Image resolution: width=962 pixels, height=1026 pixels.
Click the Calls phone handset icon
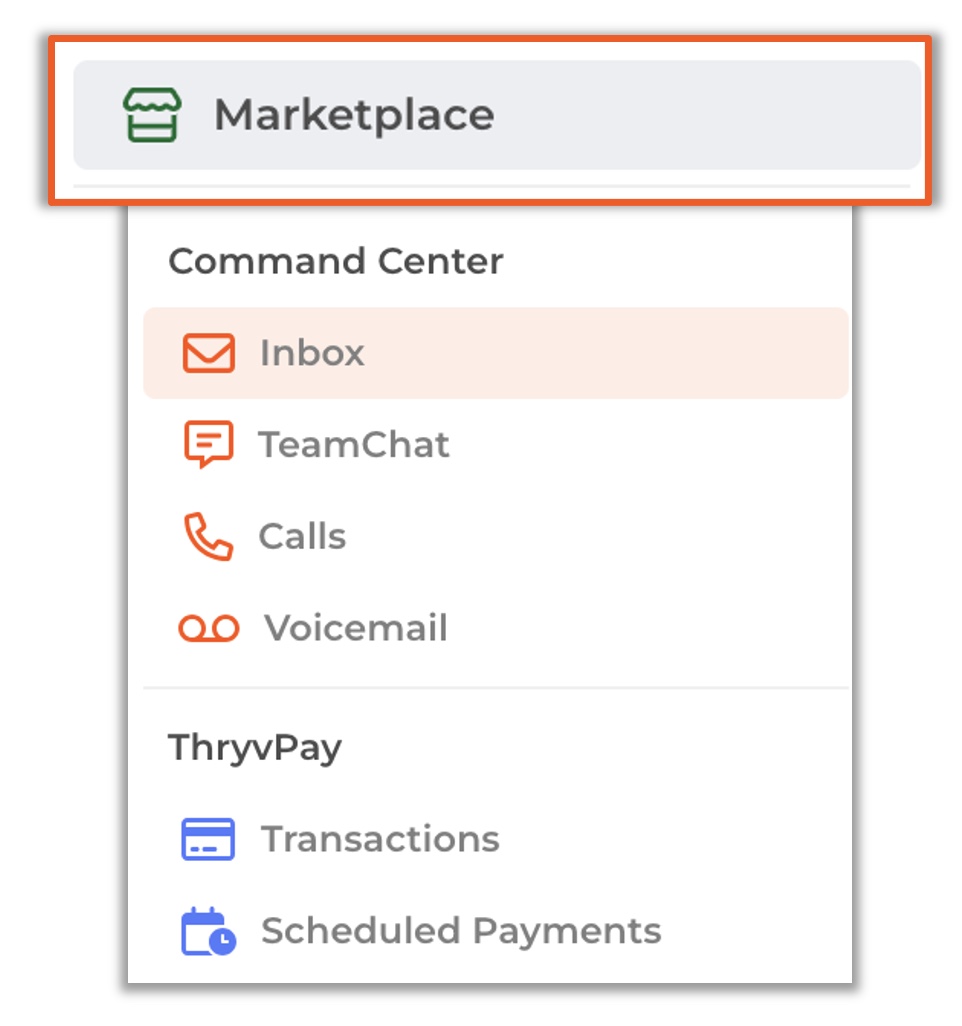[208, 537]
